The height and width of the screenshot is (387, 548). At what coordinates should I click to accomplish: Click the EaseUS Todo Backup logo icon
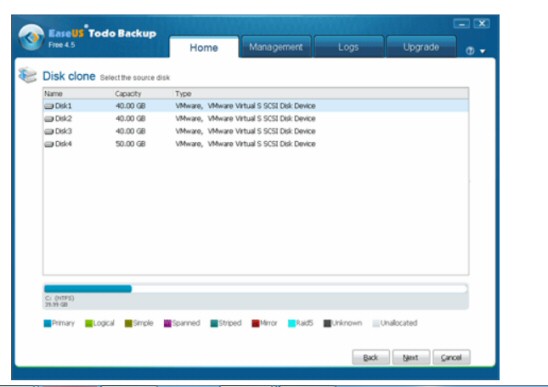coord(31,37)
